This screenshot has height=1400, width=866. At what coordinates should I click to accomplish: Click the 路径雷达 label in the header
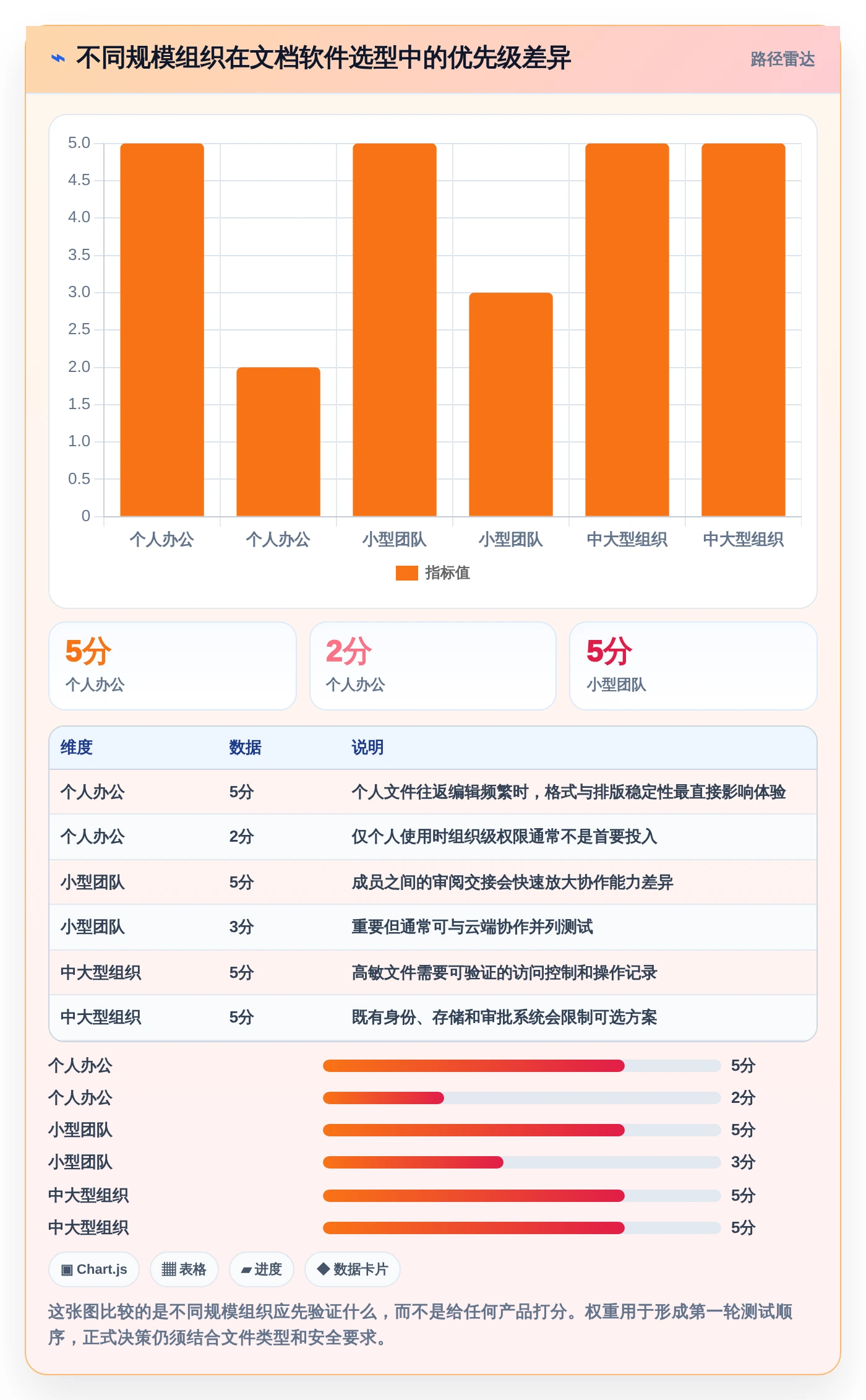pyautogui.click(x=782, y=59)
